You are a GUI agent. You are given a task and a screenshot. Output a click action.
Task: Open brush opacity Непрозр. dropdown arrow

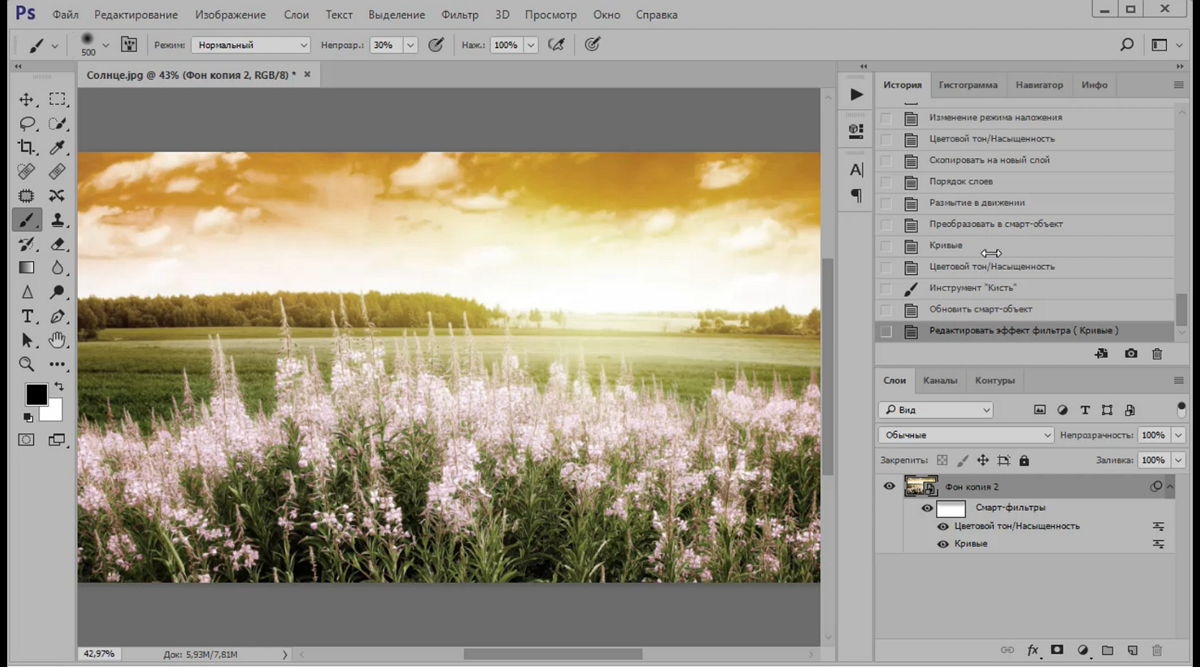[411, 45]
